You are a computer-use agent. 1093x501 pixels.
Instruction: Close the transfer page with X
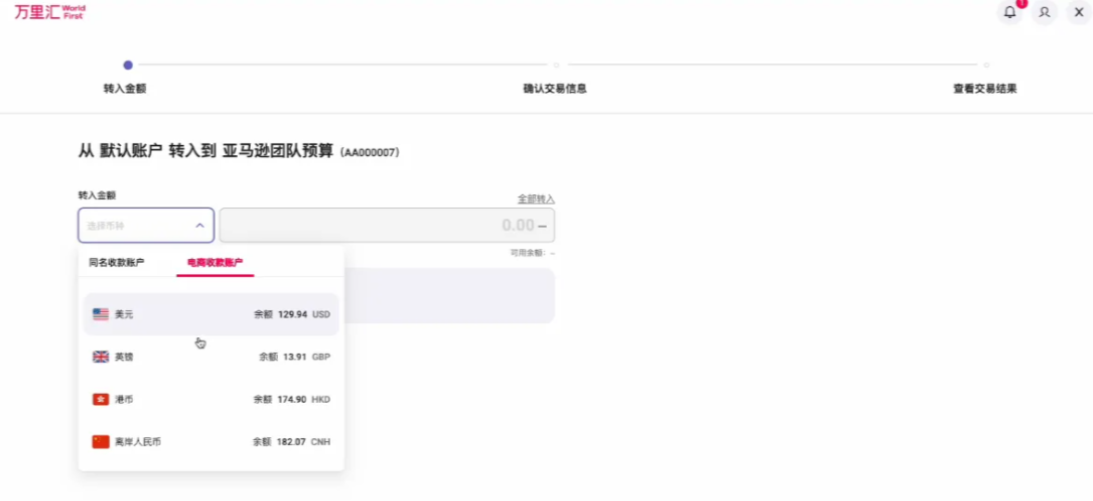(x=1078, y=12)
